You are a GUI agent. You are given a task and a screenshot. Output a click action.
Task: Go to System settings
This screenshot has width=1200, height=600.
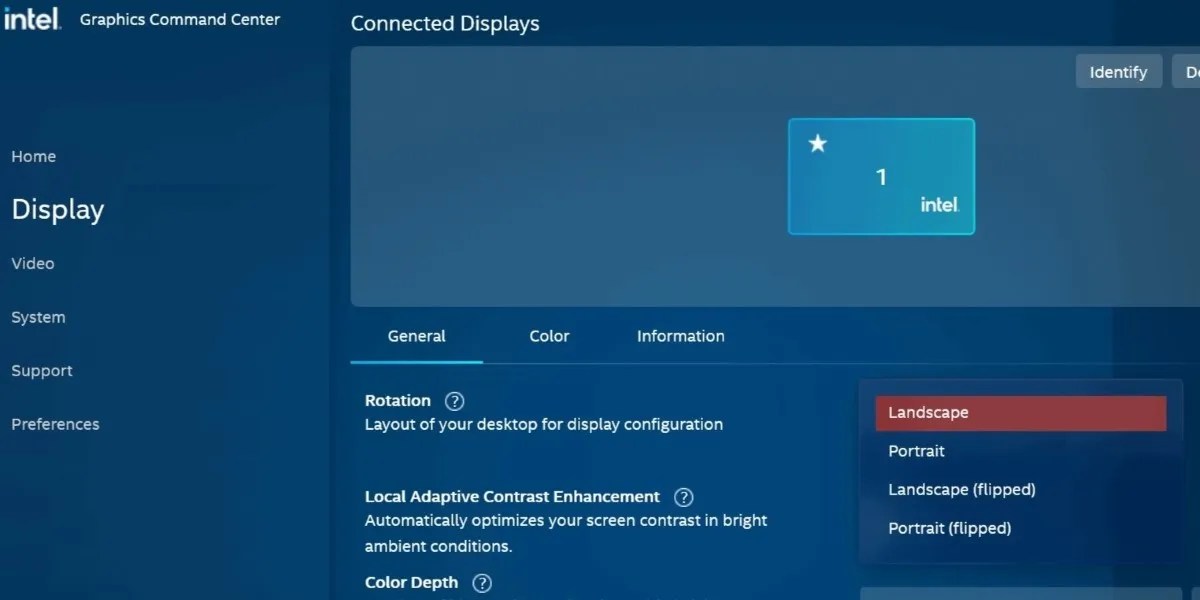click(x=38, y=317)
